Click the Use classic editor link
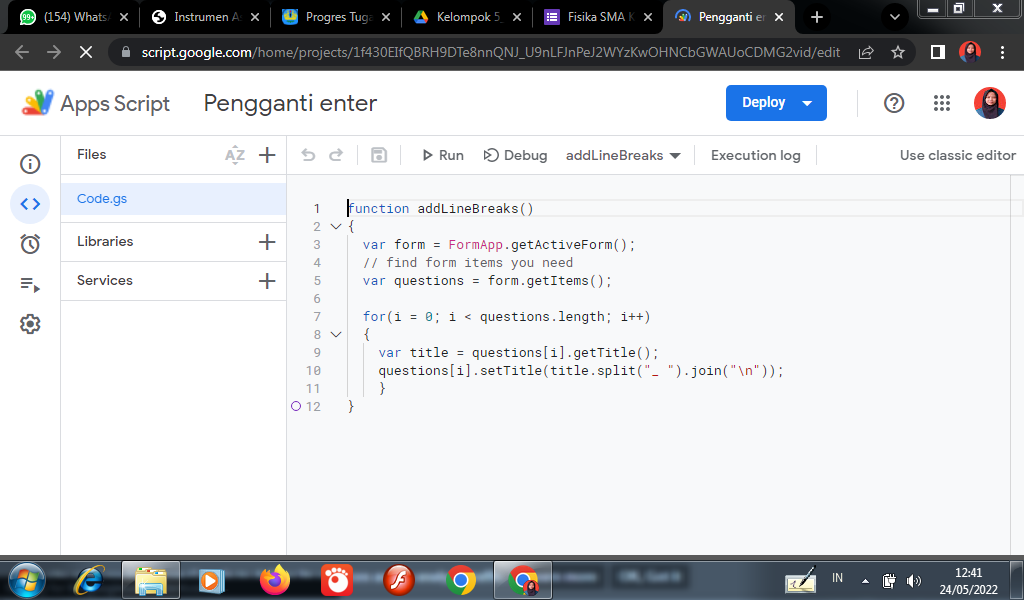Image resolution: width=1024 pixels, height=600 pixels. tap(957, 155)
